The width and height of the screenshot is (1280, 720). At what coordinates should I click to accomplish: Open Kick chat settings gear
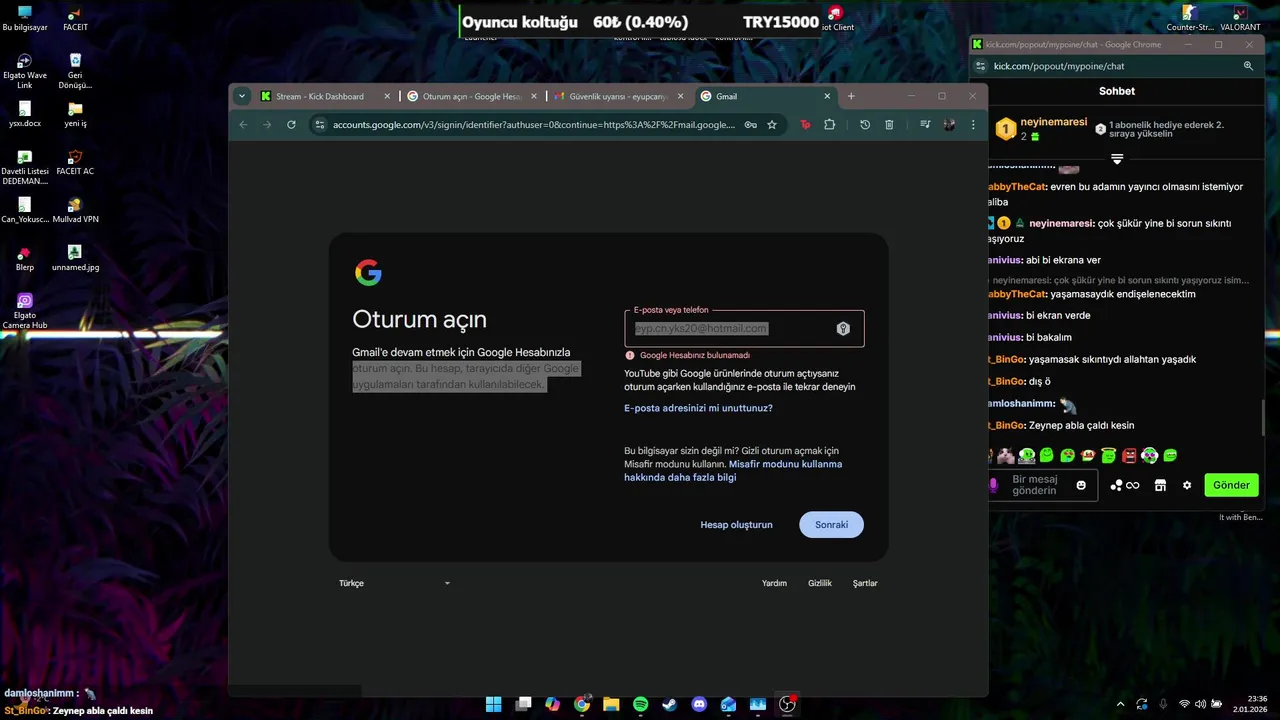pyautogui.click(x=1187, y=485)
